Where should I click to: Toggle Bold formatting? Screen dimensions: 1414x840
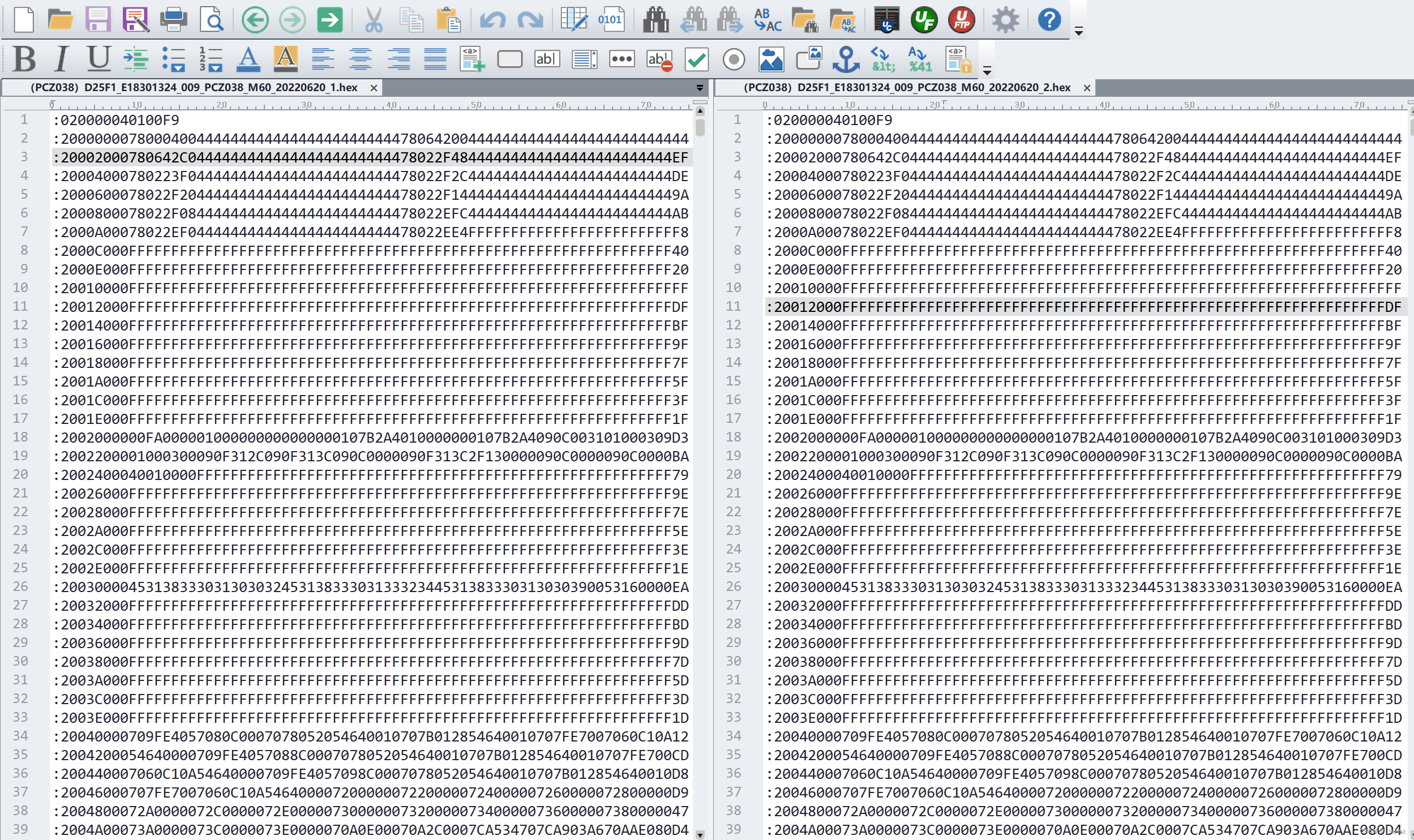click(24, 59)
